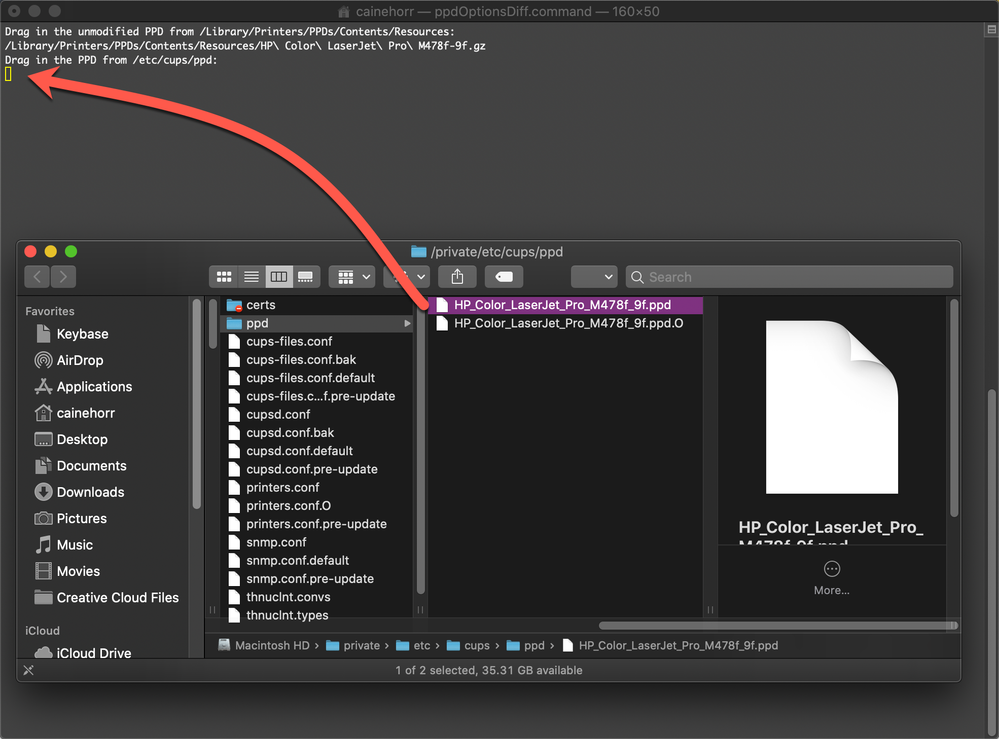Click the Share toolbar button
This screenshot has height=739, width=999.
click(x=457, y=276)
